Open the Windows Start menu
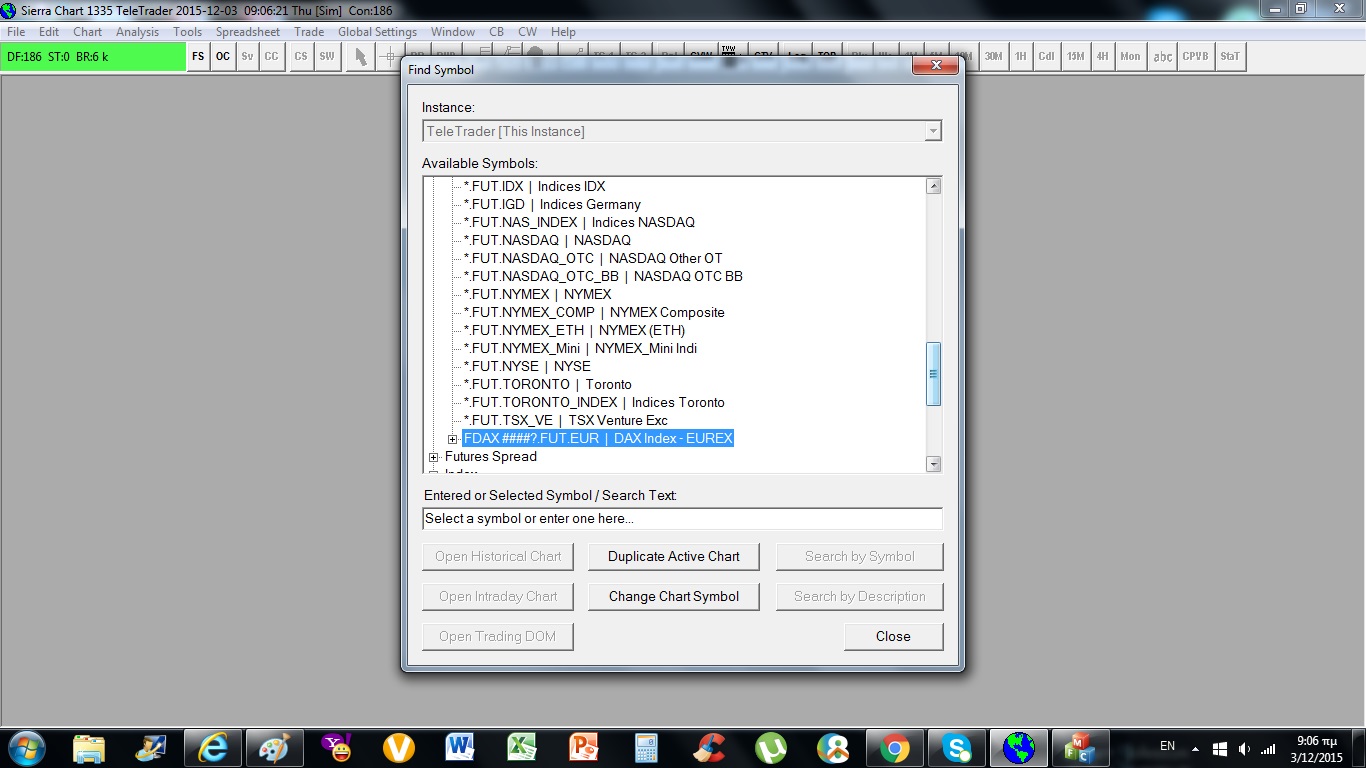 point(25,747)
